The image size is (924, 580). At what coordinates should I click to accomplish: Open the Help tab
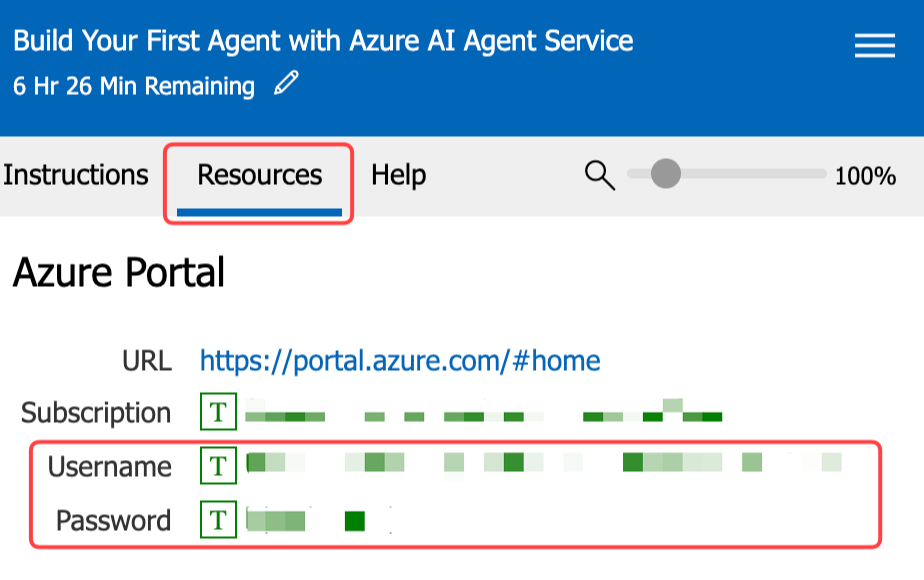pyautogui.click(x=397, y=175)
